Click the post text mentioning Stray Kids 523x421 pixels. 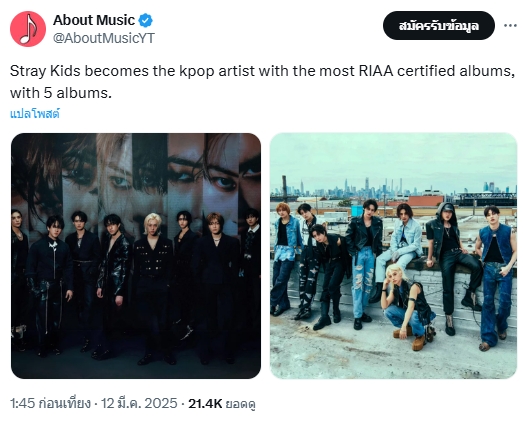(x=263, y=82)
